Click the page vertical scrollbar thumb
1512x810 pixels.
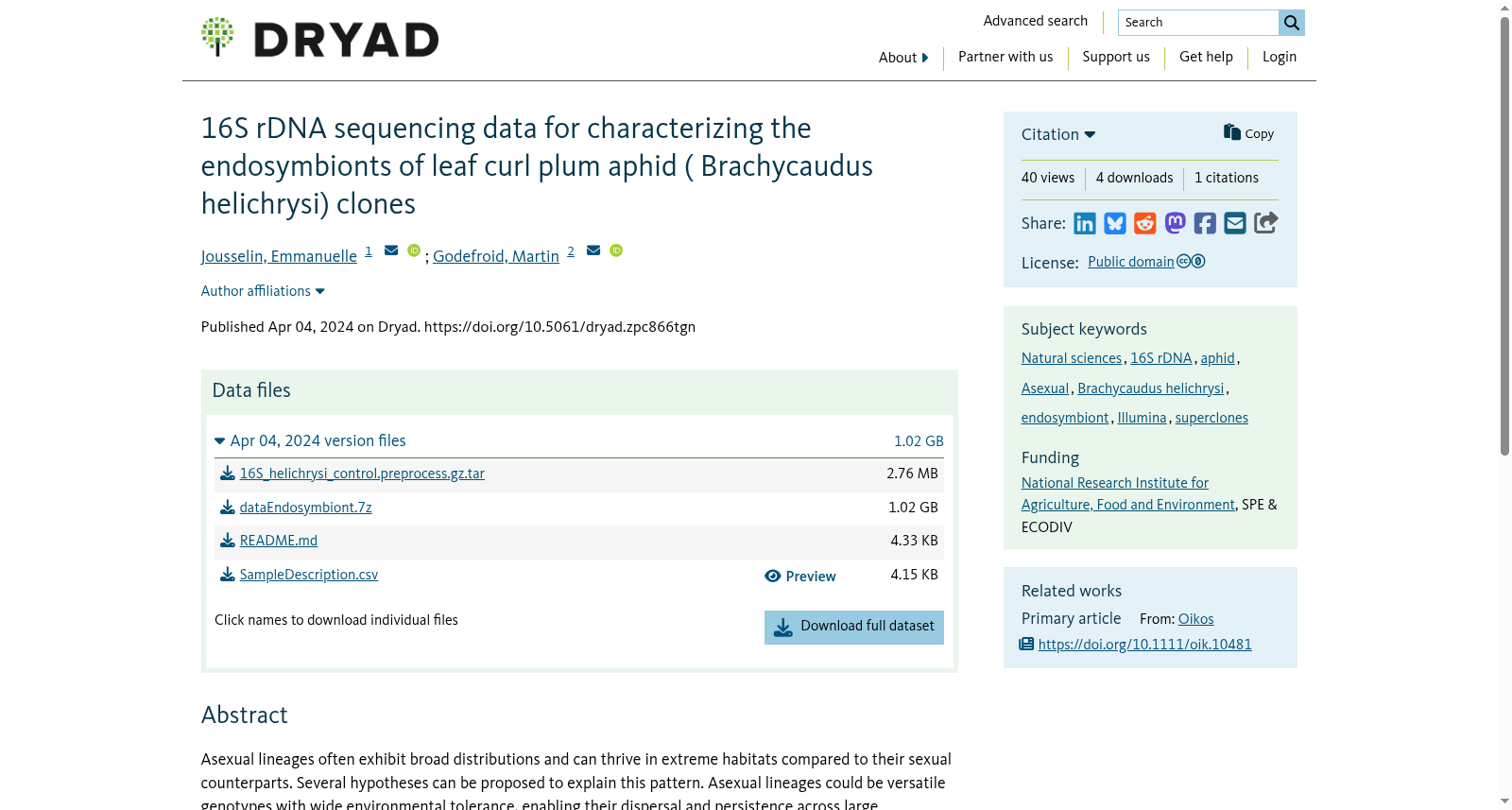(x=1504, y=236)
